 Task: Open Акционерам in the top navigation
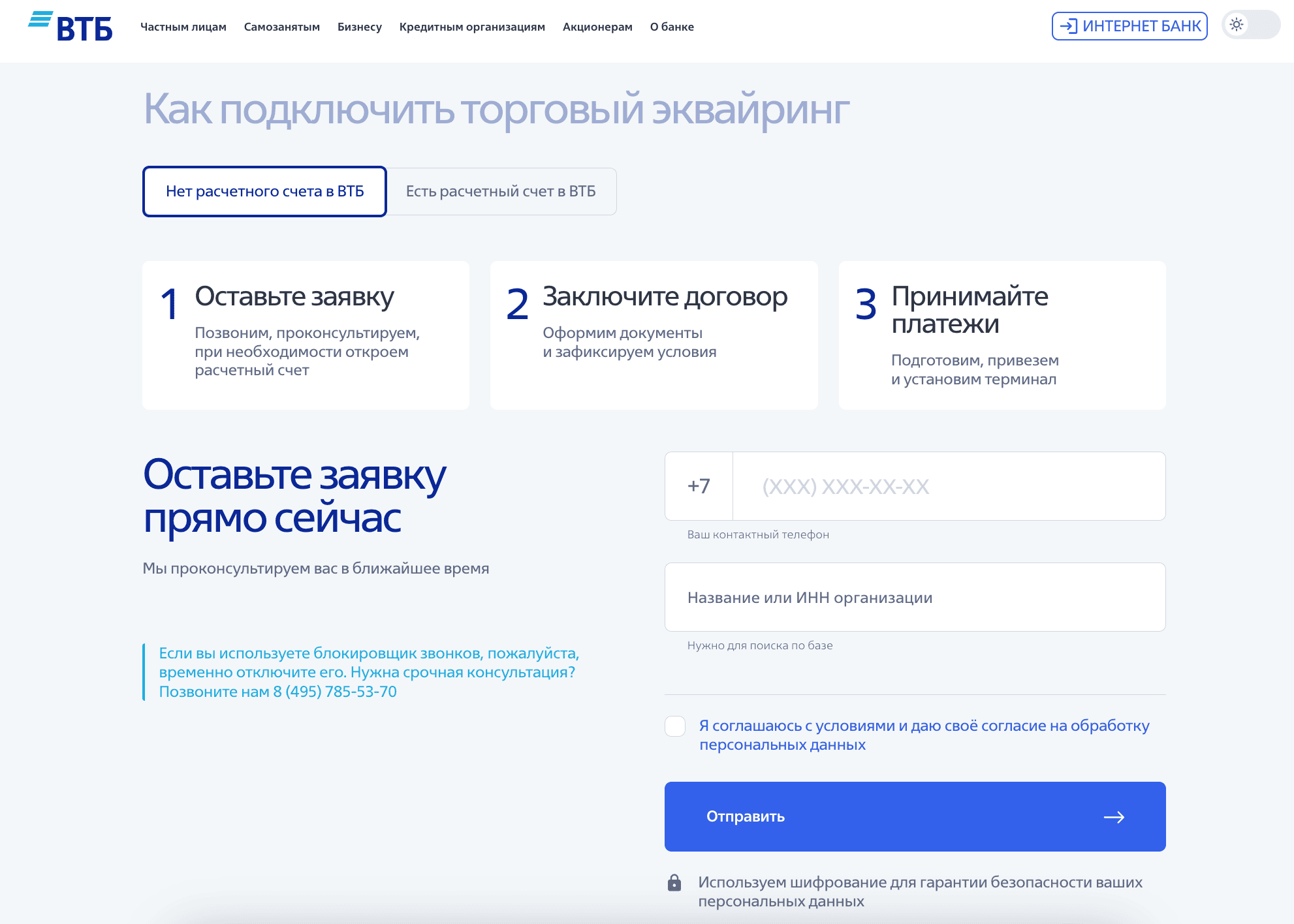click(597, 27)
